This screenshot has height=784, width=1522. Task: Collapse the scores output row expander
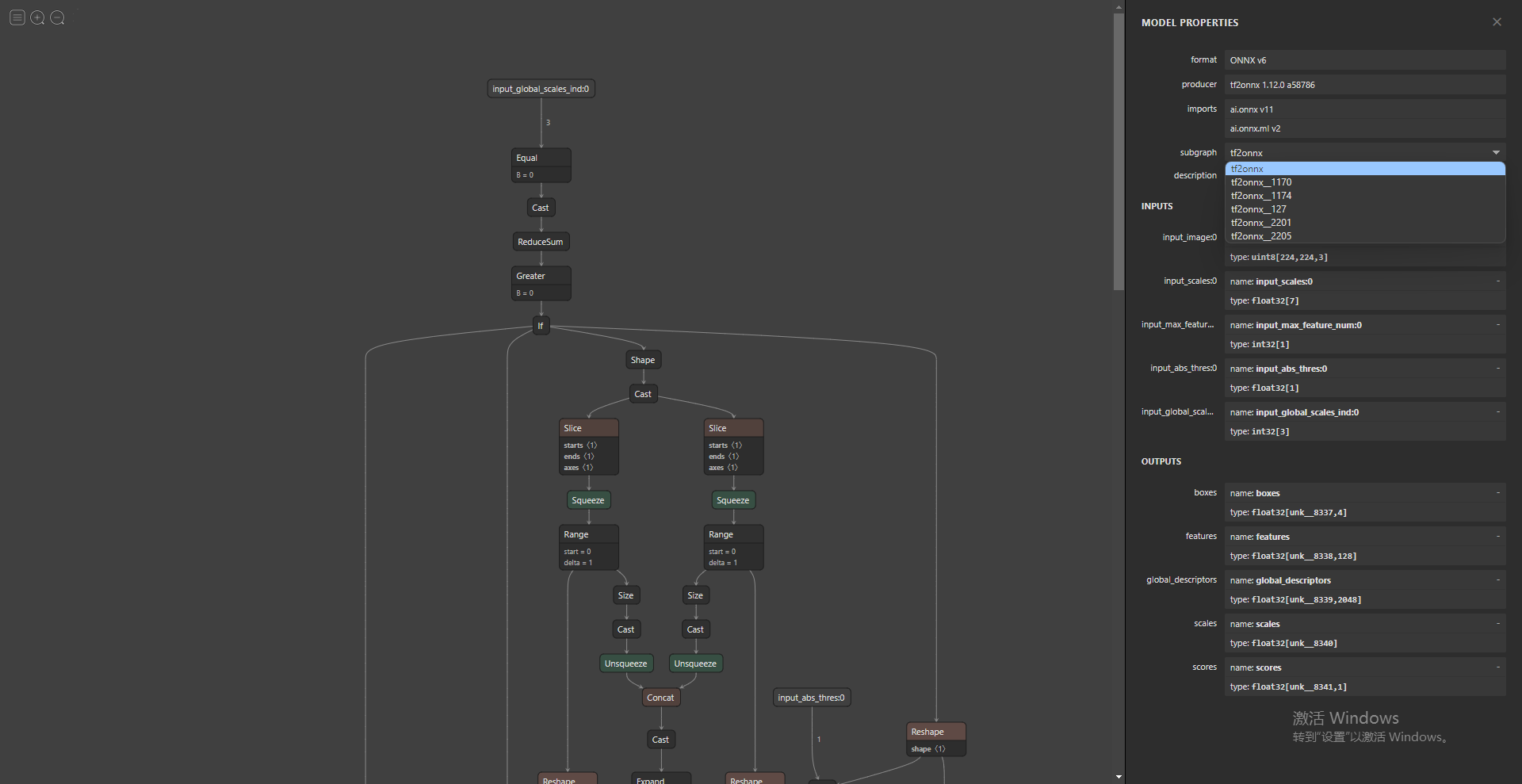(x=1497, y=667)
